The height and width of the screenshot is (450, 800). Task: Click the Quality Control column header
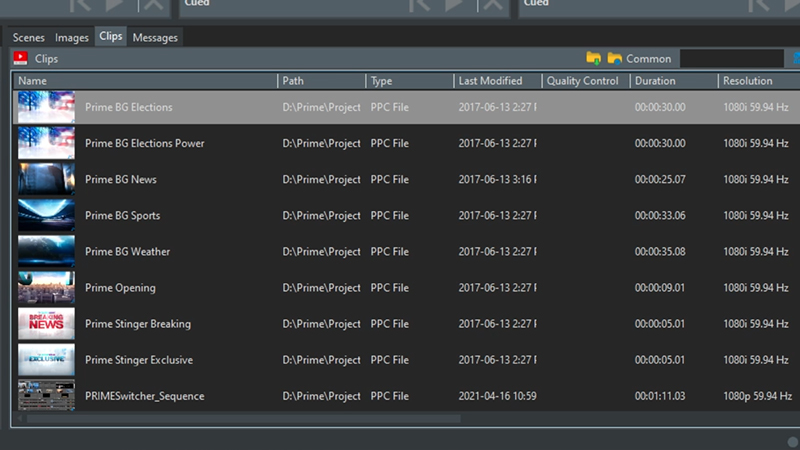point(585,81)
